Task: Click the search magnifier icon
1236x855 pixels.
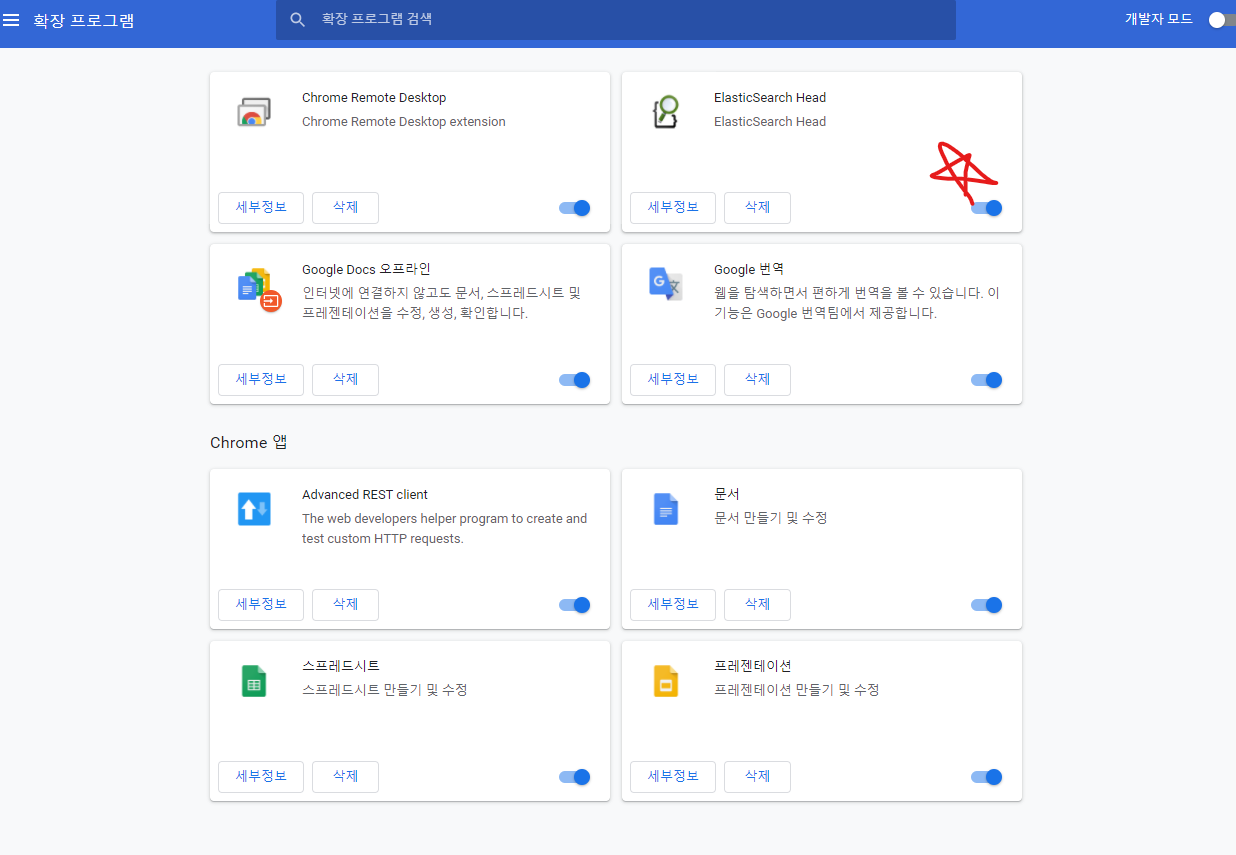Action: 297,20
